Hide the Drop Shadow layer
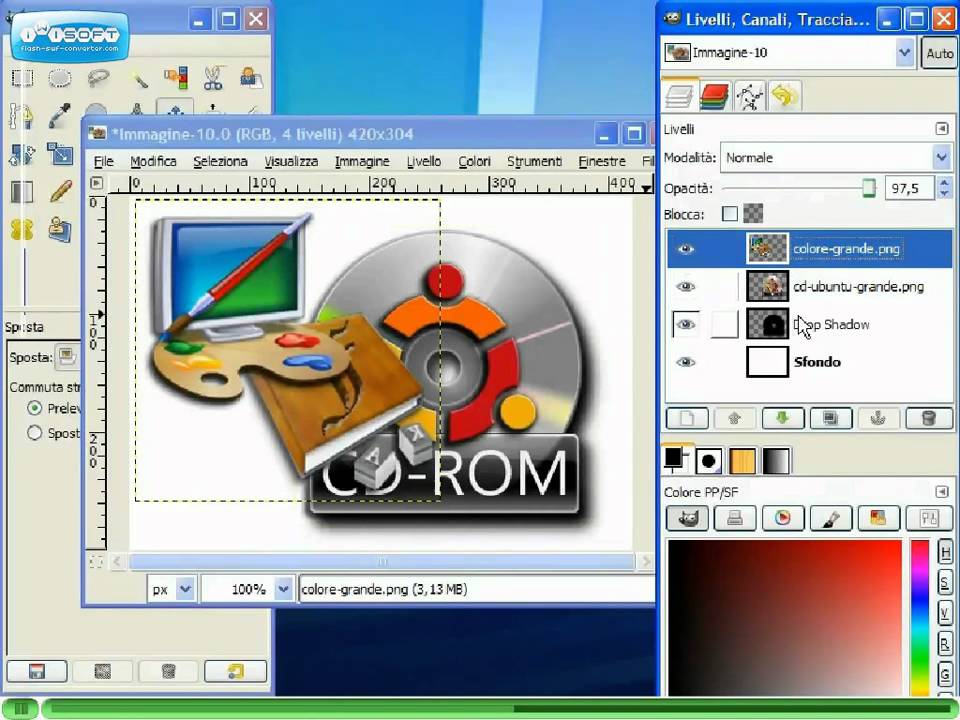Viewport: 960px width, 720px height. point(686,324)
